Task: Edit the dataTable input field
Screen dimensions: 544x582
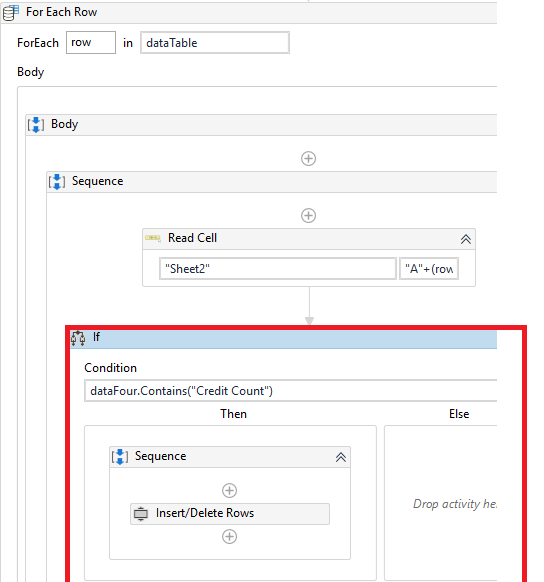Action: [215, 43]
